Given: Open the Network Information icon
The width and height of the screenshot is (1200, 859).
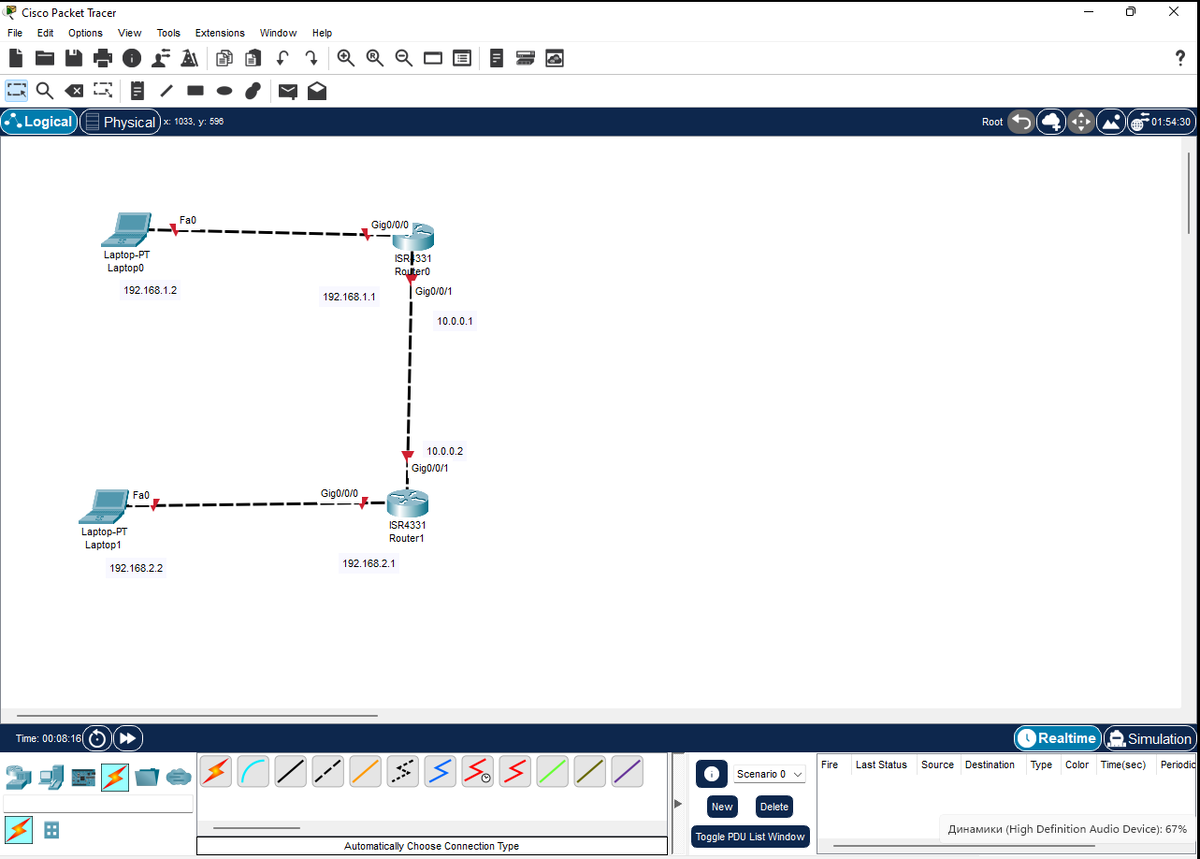Looking at the screenshot, I should click(131, 58).
